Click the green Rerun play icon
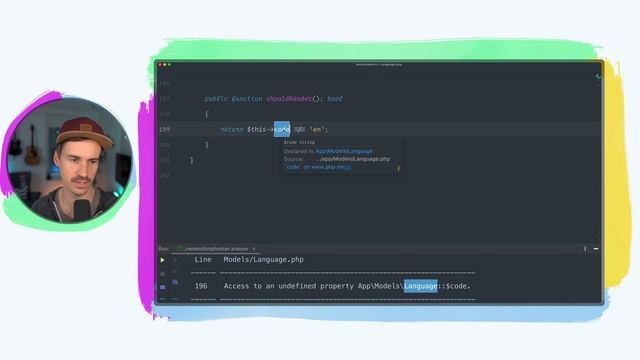Screen dimensions: 640x360 coord(162,260)
